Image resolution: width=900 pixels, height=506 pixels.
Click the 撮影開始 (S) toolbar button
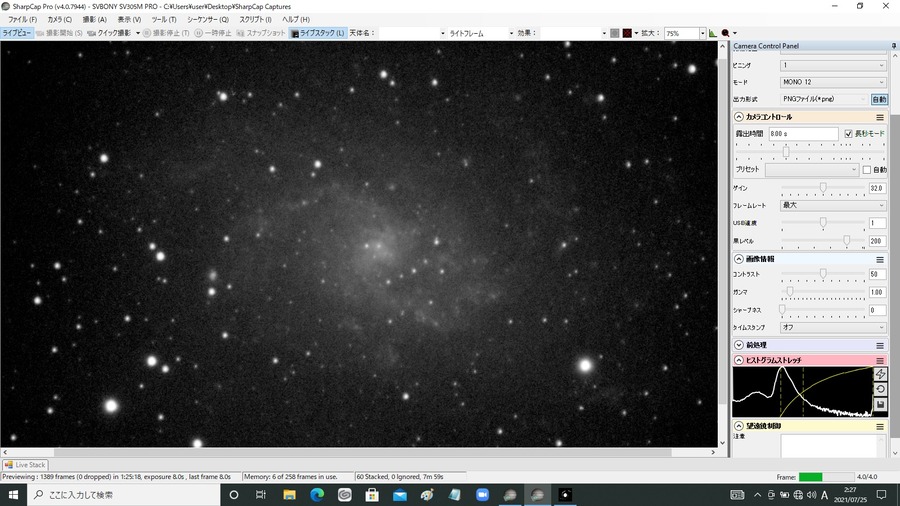click(59, 33)
